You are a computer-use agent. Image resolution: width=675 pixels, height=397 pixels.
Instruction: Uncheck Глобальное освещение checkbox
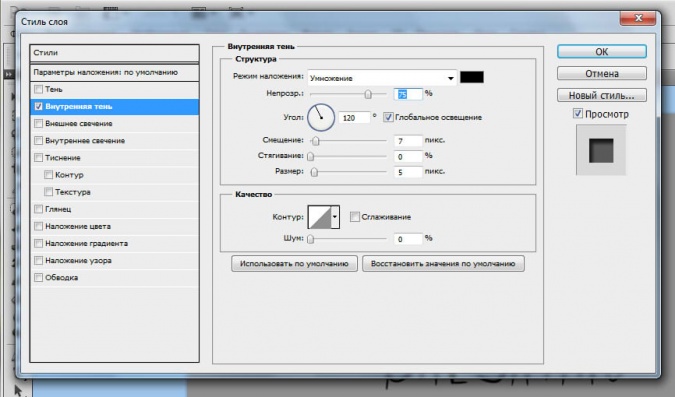[388, 117]
